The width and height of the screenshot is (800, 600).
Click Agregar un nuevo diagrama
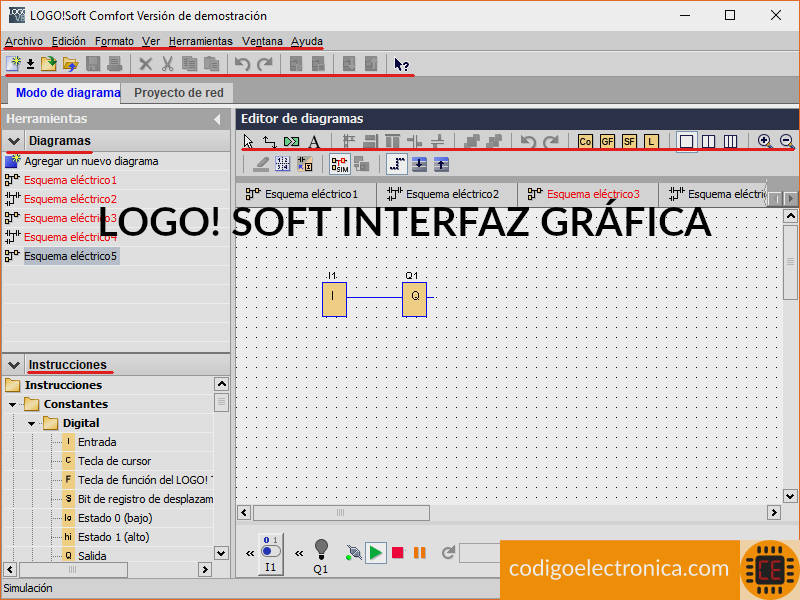click(x=90, y=161)
